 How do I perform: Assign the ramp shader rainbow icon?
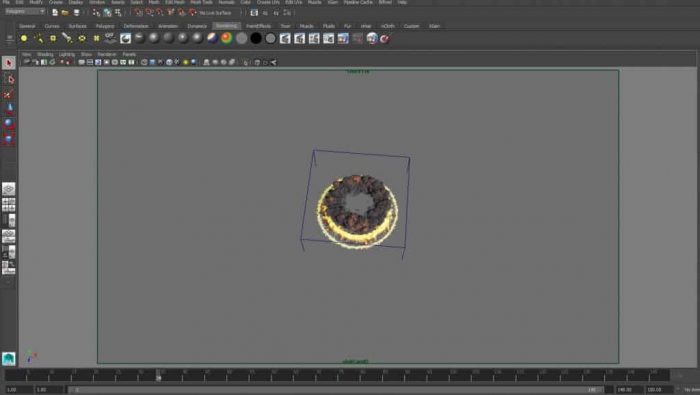[227, 39]
